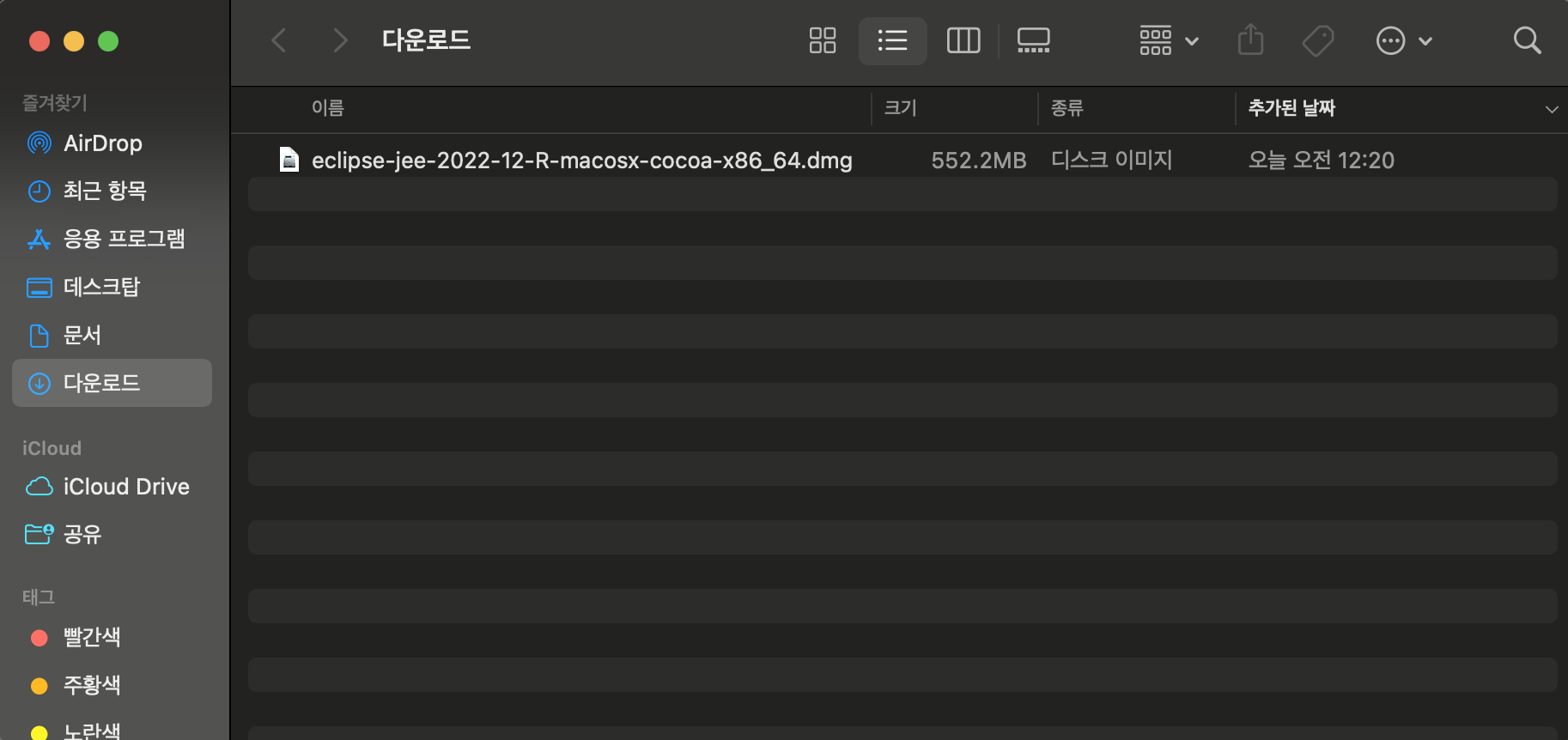This screenshot has height=740, width=1568.
Task: Click the 오늘 오전 12:20 date cell
Action: pos(1322,161)
